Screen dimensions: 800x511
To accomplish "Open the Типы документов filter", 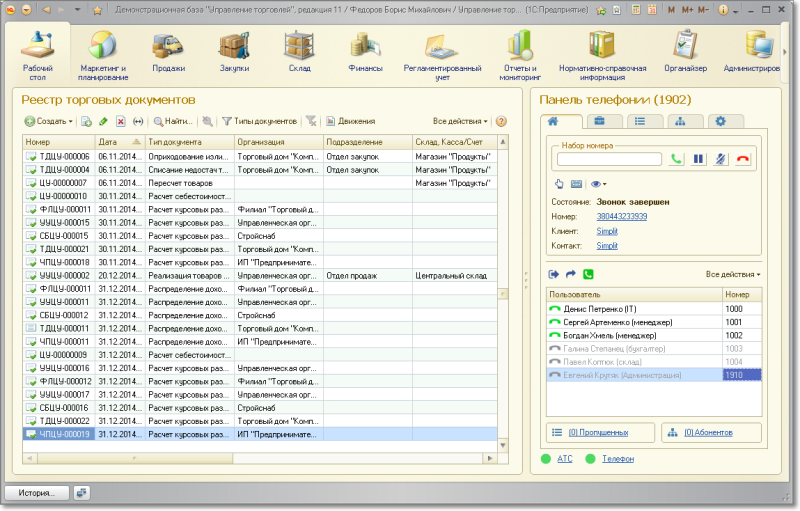I will [x=259, y=121].
